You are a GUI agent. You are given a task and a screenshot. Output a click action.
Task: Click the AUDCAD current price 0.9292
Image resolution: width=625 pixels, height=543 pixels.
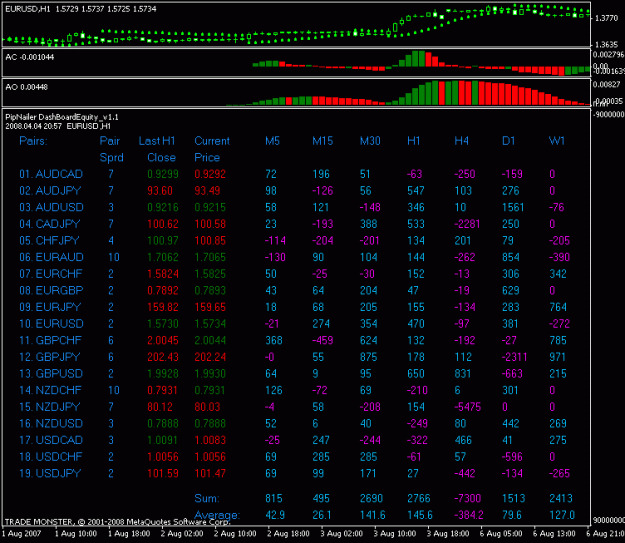coord(210,174)
